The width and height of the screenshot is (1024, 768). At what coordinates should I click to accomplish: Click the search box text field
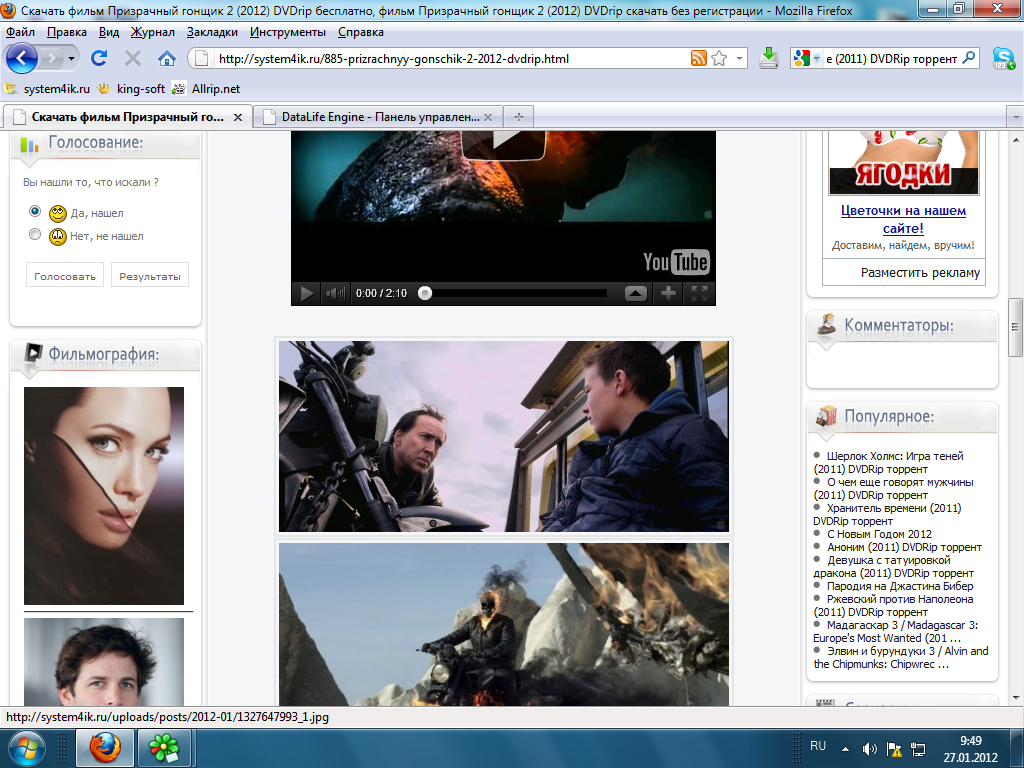[891, 59]
